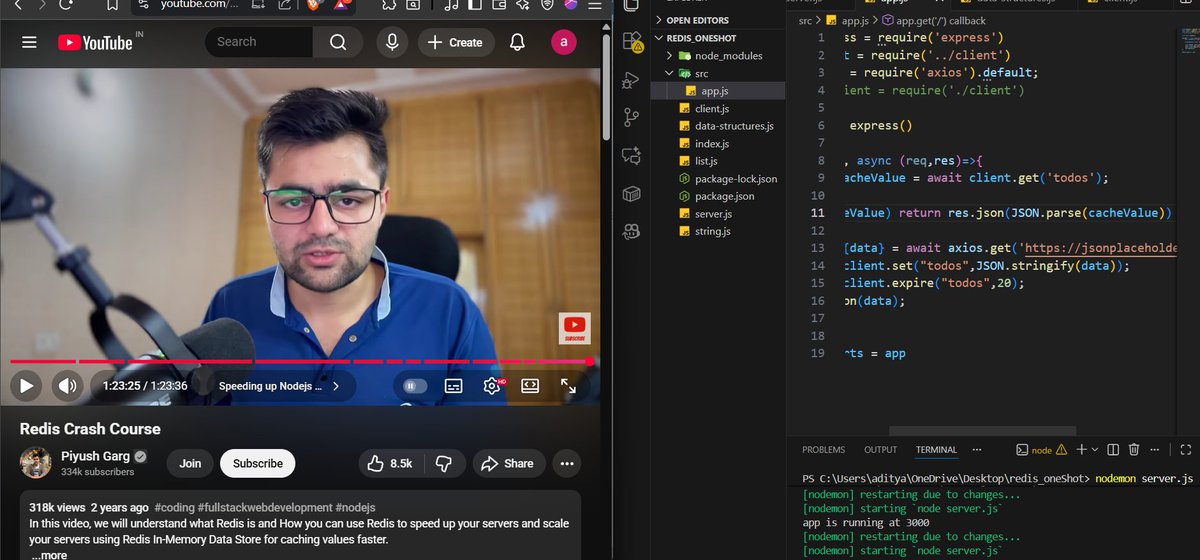Reload the browser page
1200x560 pixels.
(x=66, y=4)
